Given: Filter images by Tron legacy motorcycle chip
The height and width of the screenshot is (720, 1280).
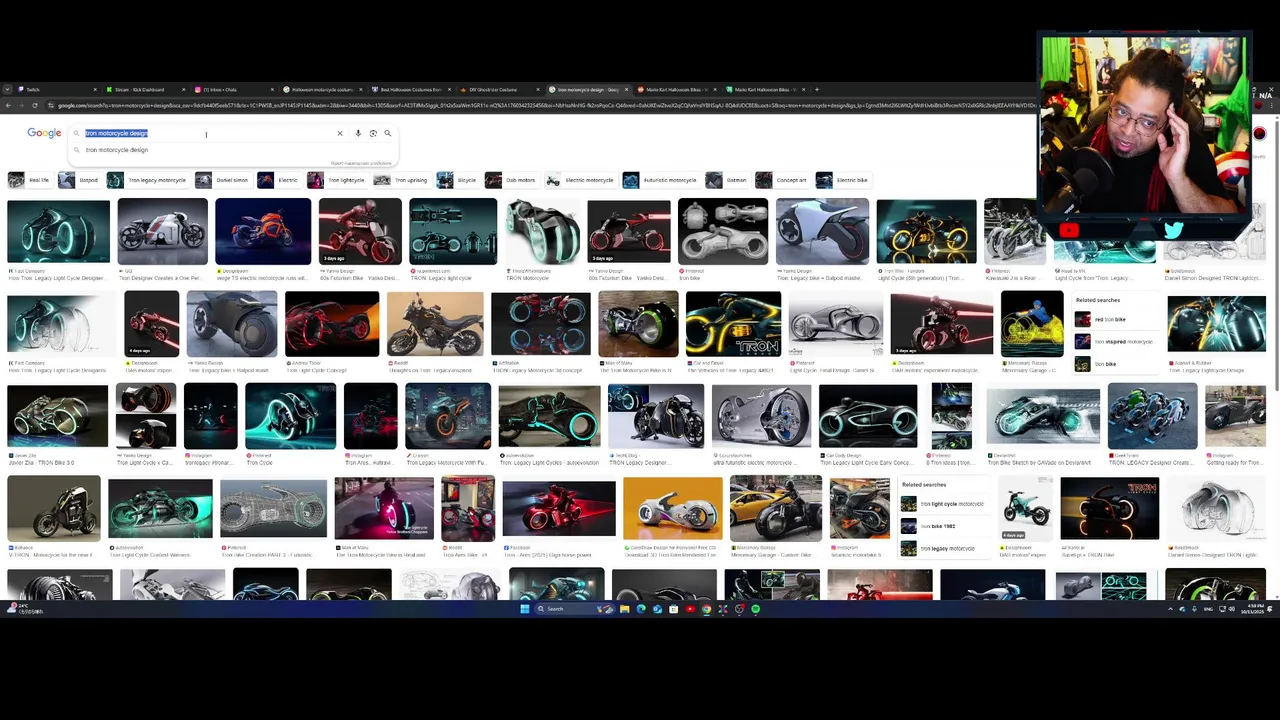Looking at the screenshot, I should click(x=147, y=180).
